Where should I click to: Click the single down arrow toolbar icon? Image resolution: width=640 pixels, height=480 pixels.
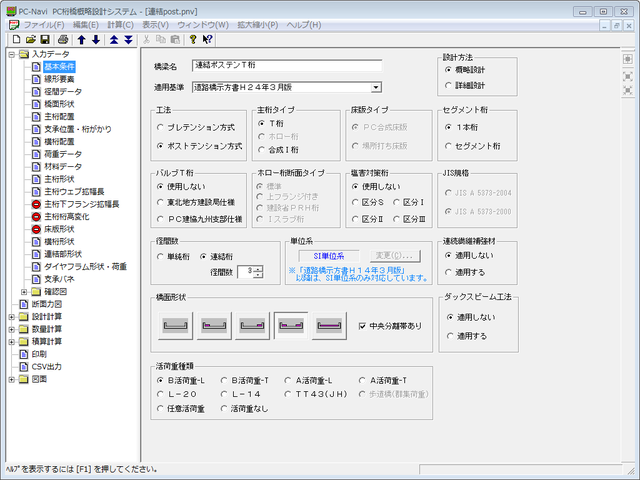pos(96,39)
